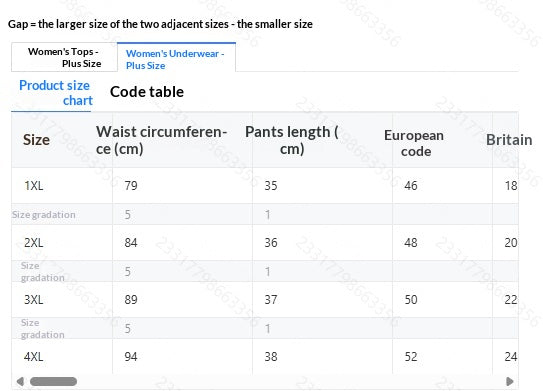
Task: Click the scrollbar left arrow
Action: pos(20,381)
